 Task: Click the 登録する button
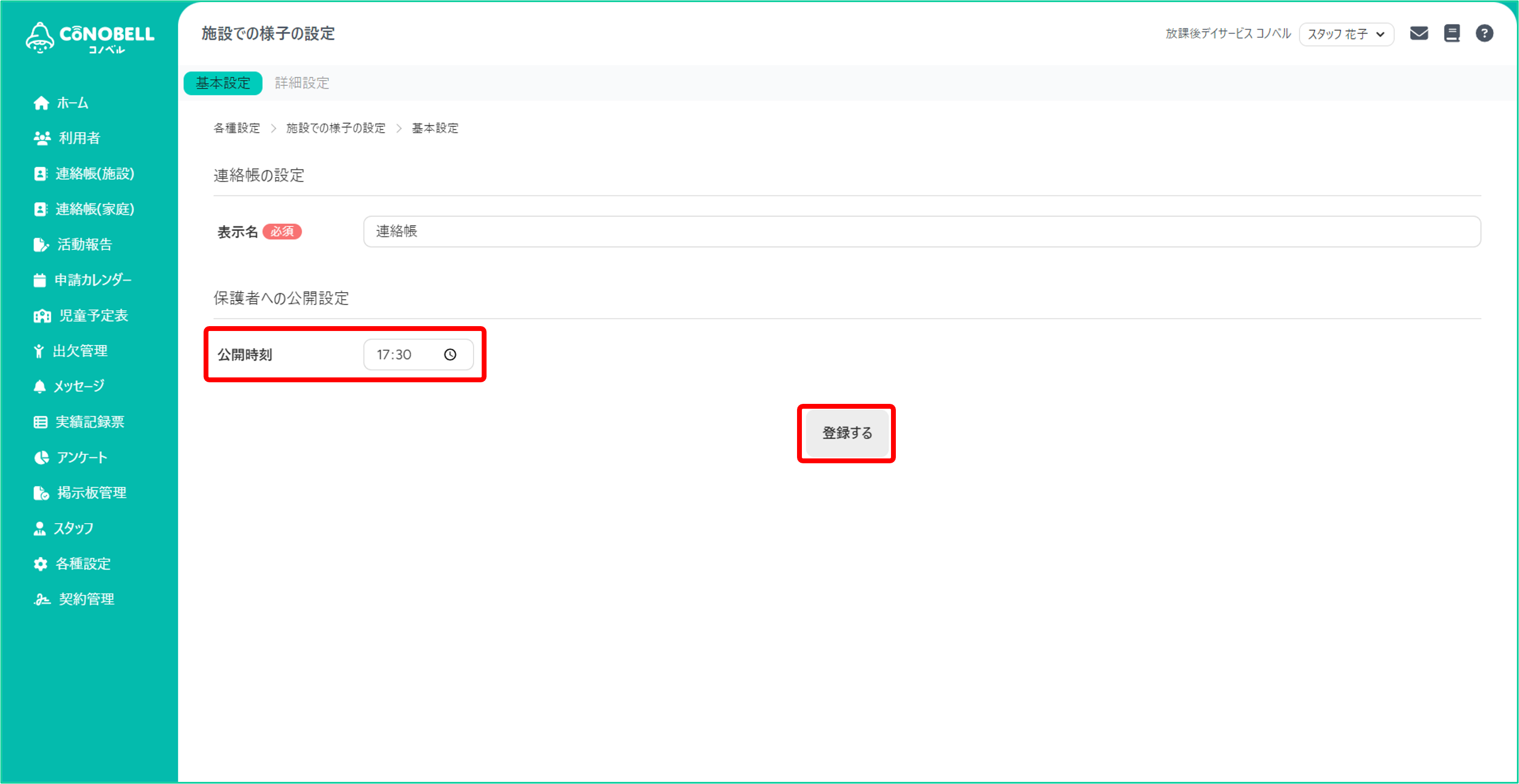point(847,433)
